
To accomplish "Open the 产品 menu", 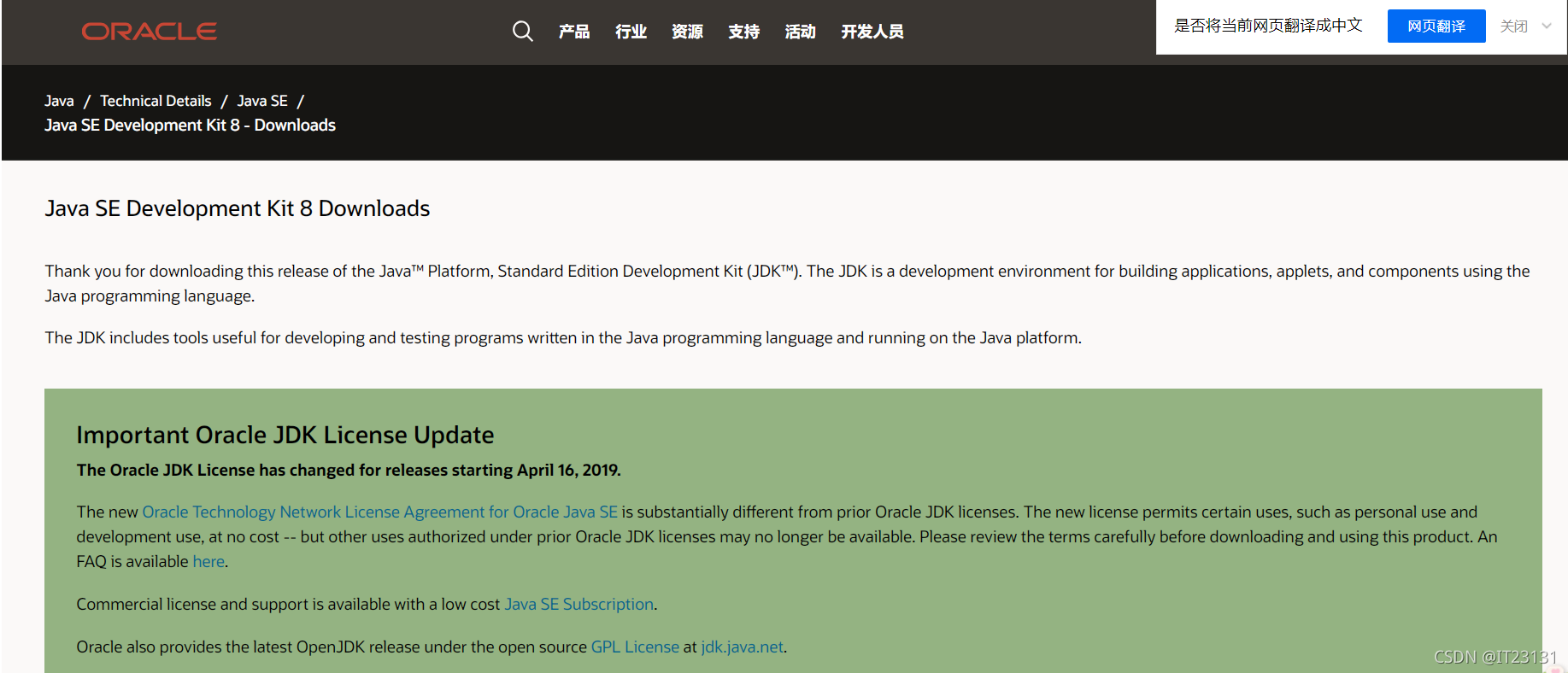I will tap(574, 32).
